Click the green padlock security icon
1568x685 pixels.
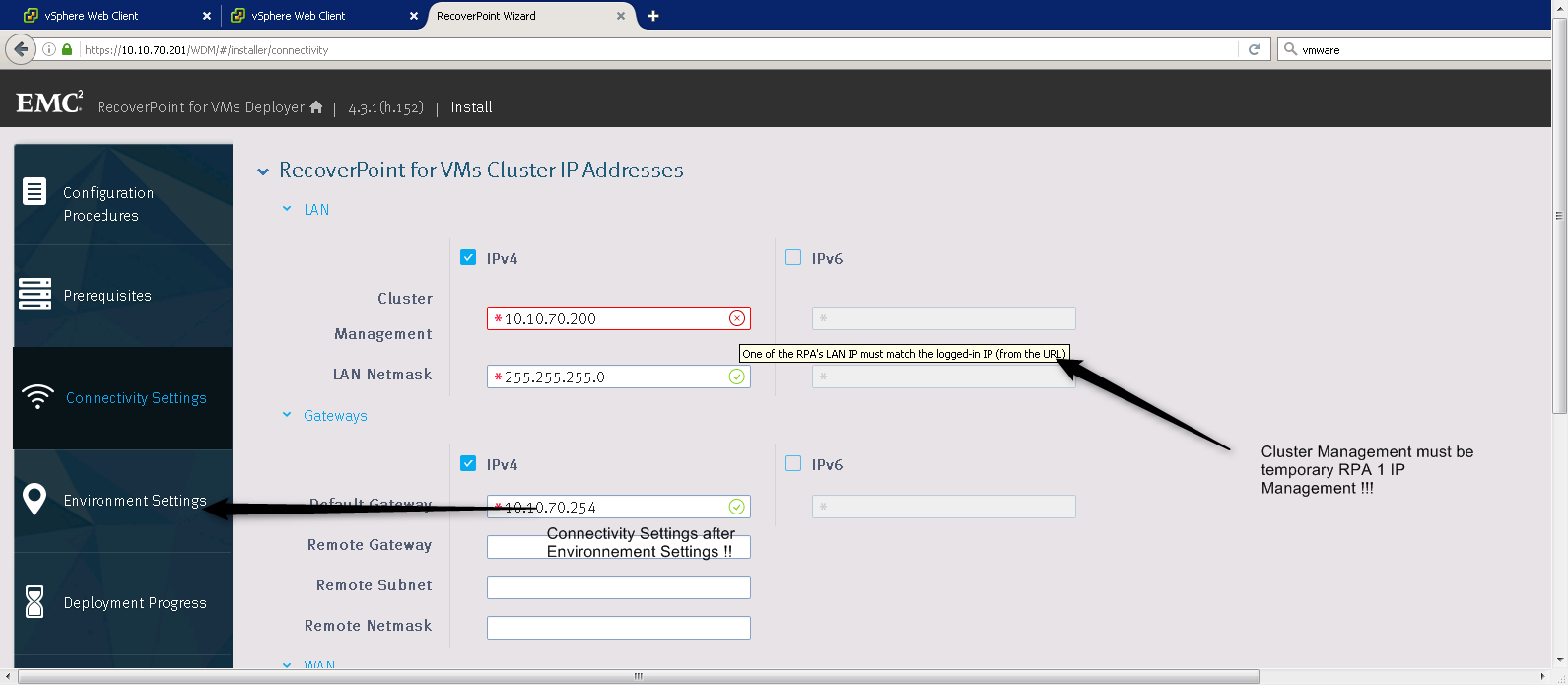(x=67, y=49)
